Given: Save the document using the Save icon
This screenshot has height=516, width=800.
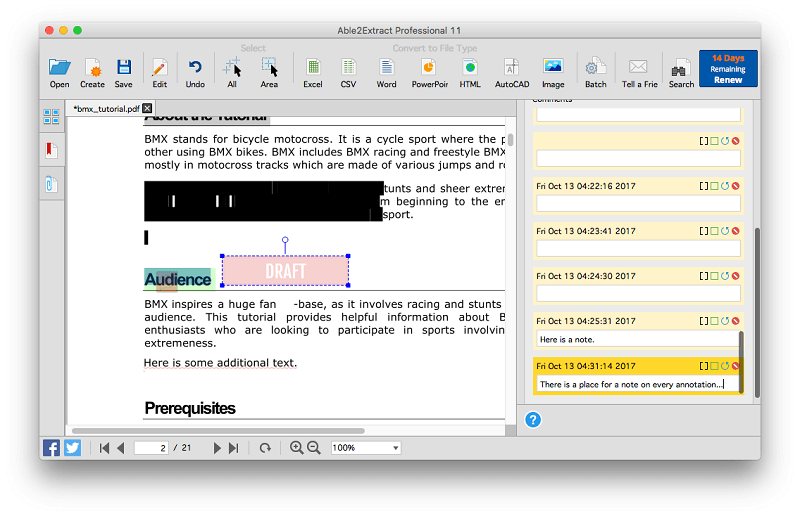Looking at the screenshot, I should (x=123, y=72).
